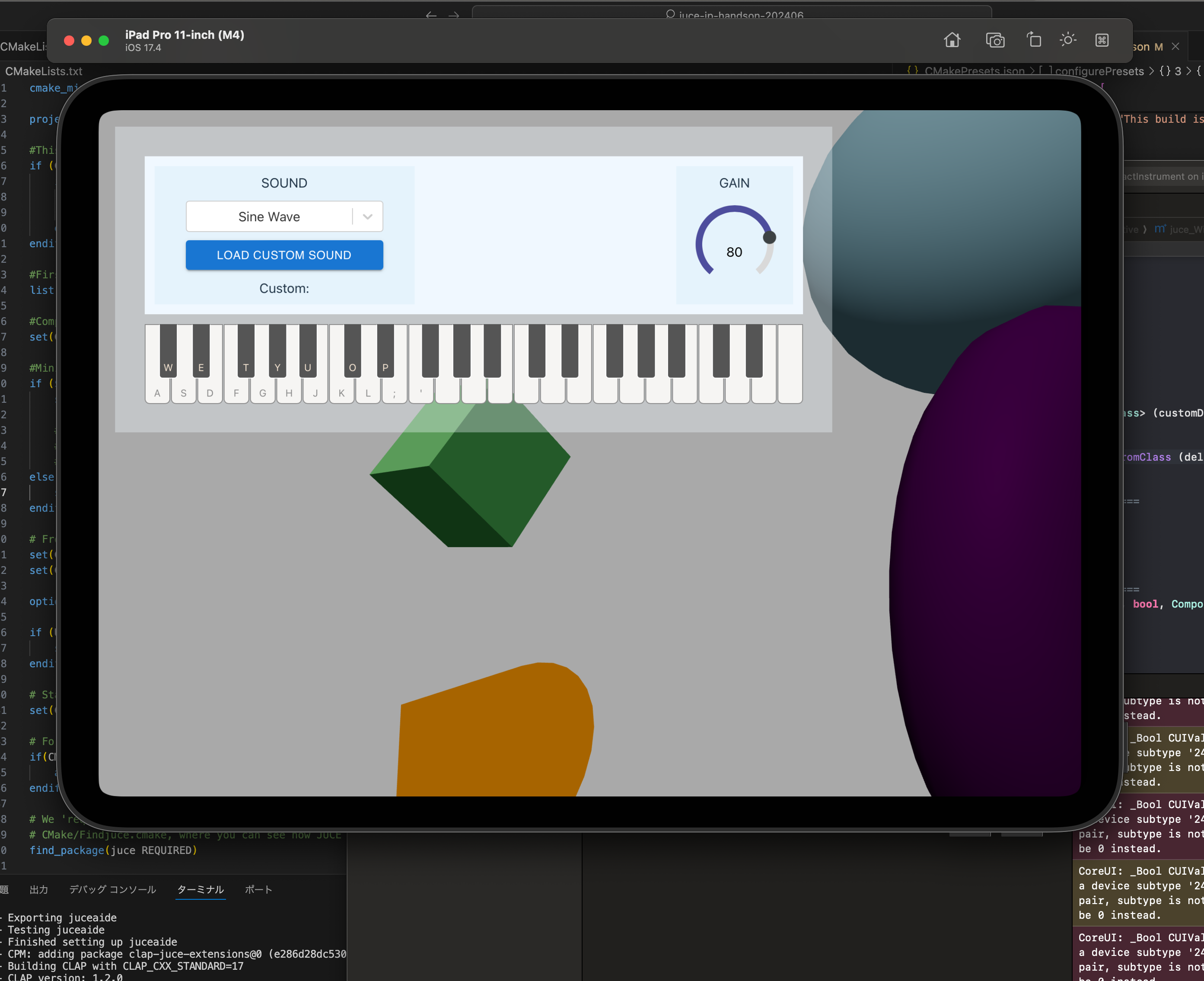Play the black piano key O
This screenshot has height=981, width=1204.
click(353, 350)
